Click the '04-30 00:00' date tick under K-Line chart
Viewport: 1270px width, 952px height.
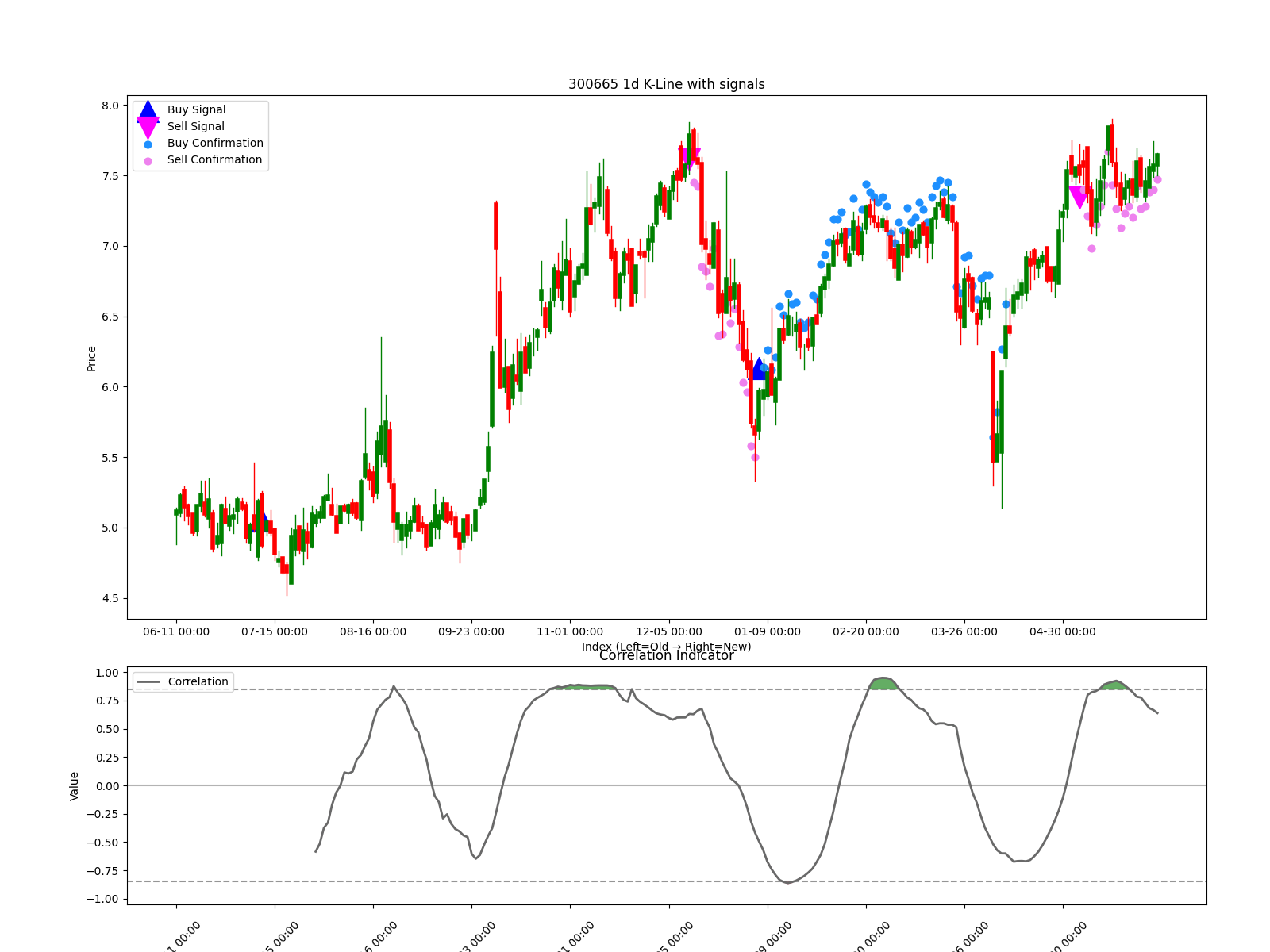(x=1063, y=632)
